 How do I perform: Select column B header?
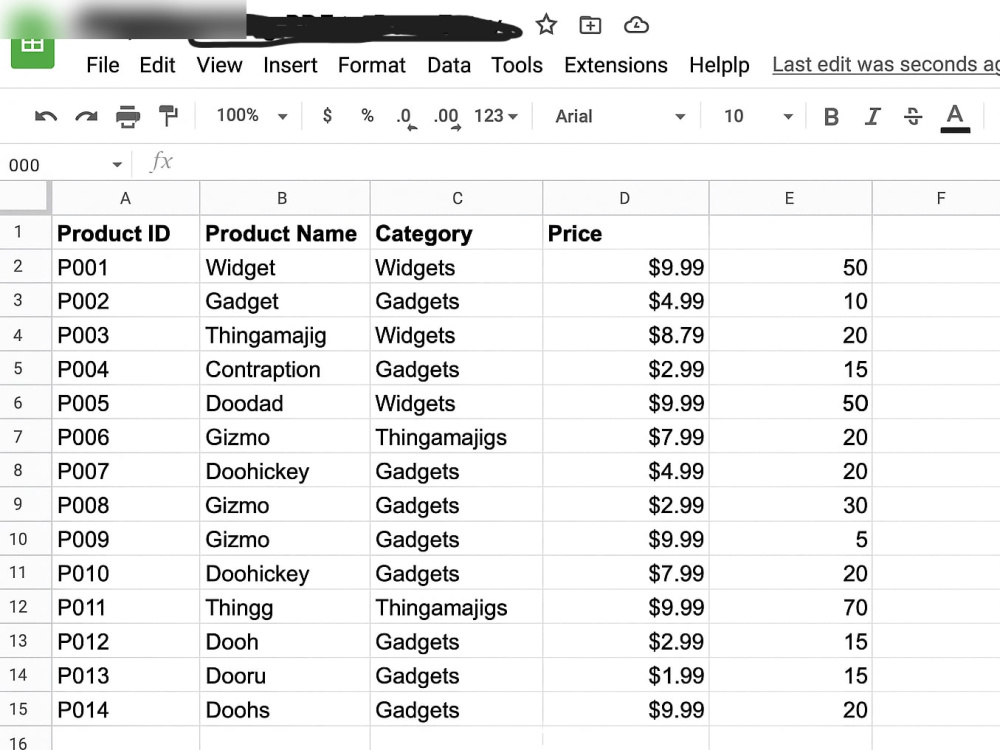click(284, 198)
